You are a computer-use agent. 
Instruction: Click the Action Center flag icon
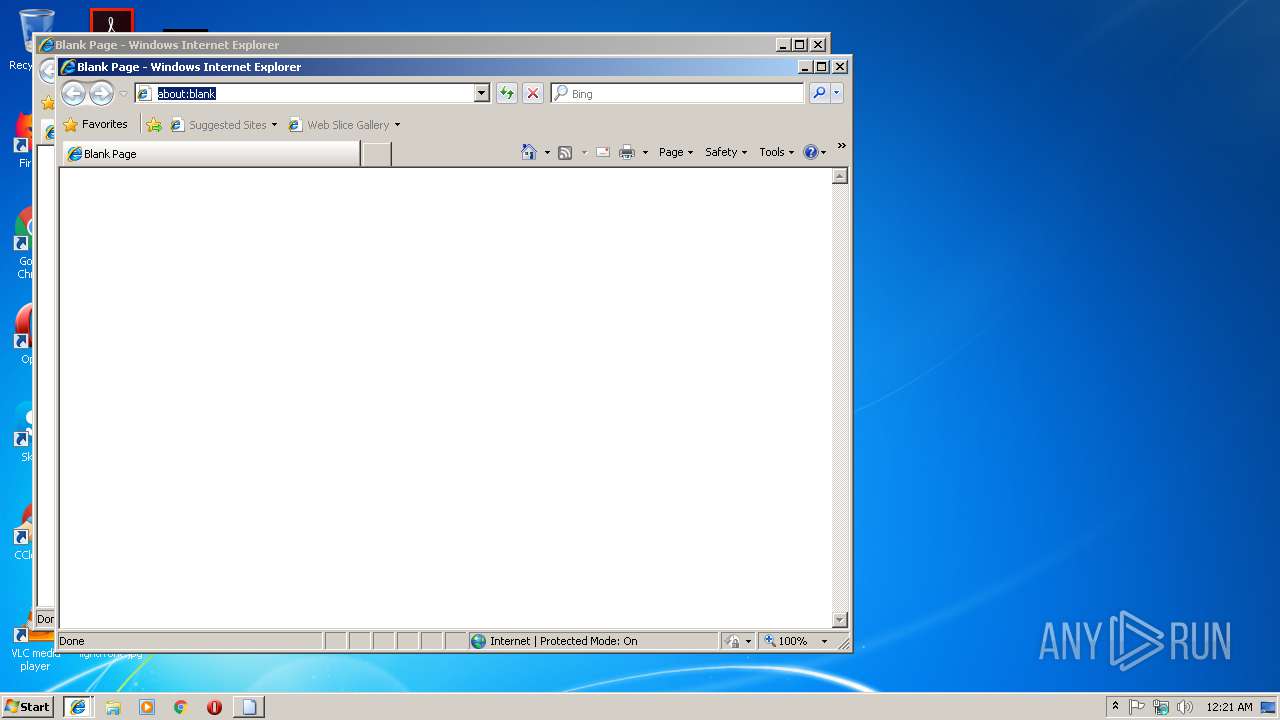[1137, 706]
